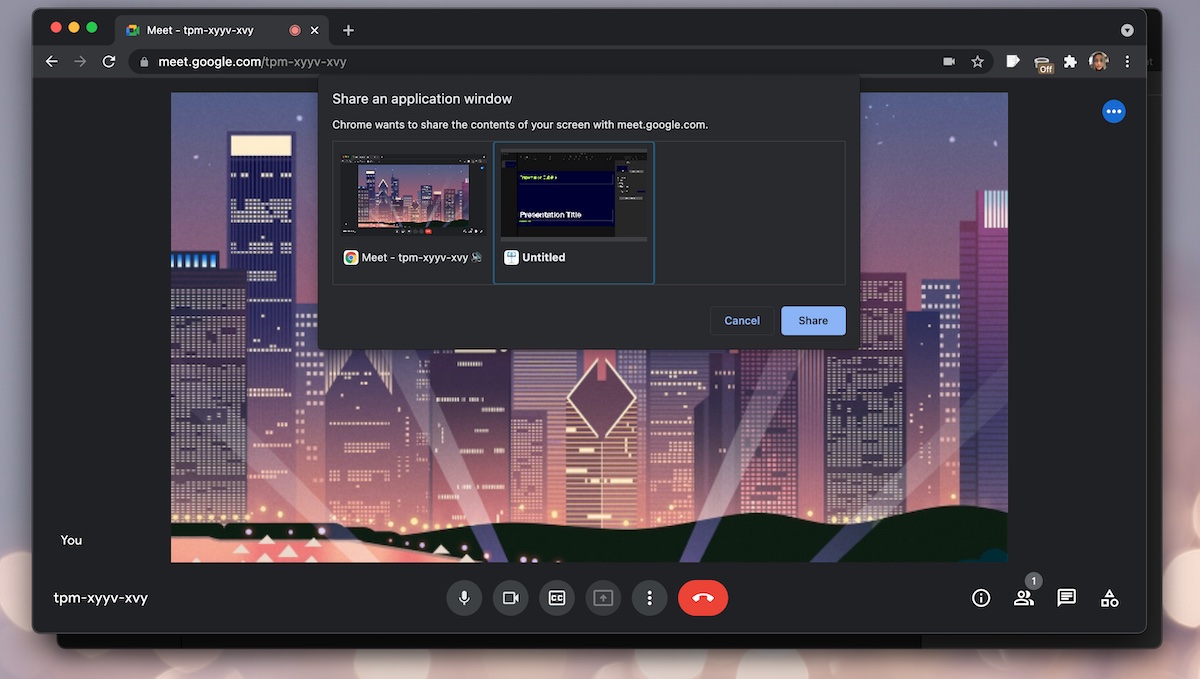Open the Activities shapes icon

tap(1109, 598)
